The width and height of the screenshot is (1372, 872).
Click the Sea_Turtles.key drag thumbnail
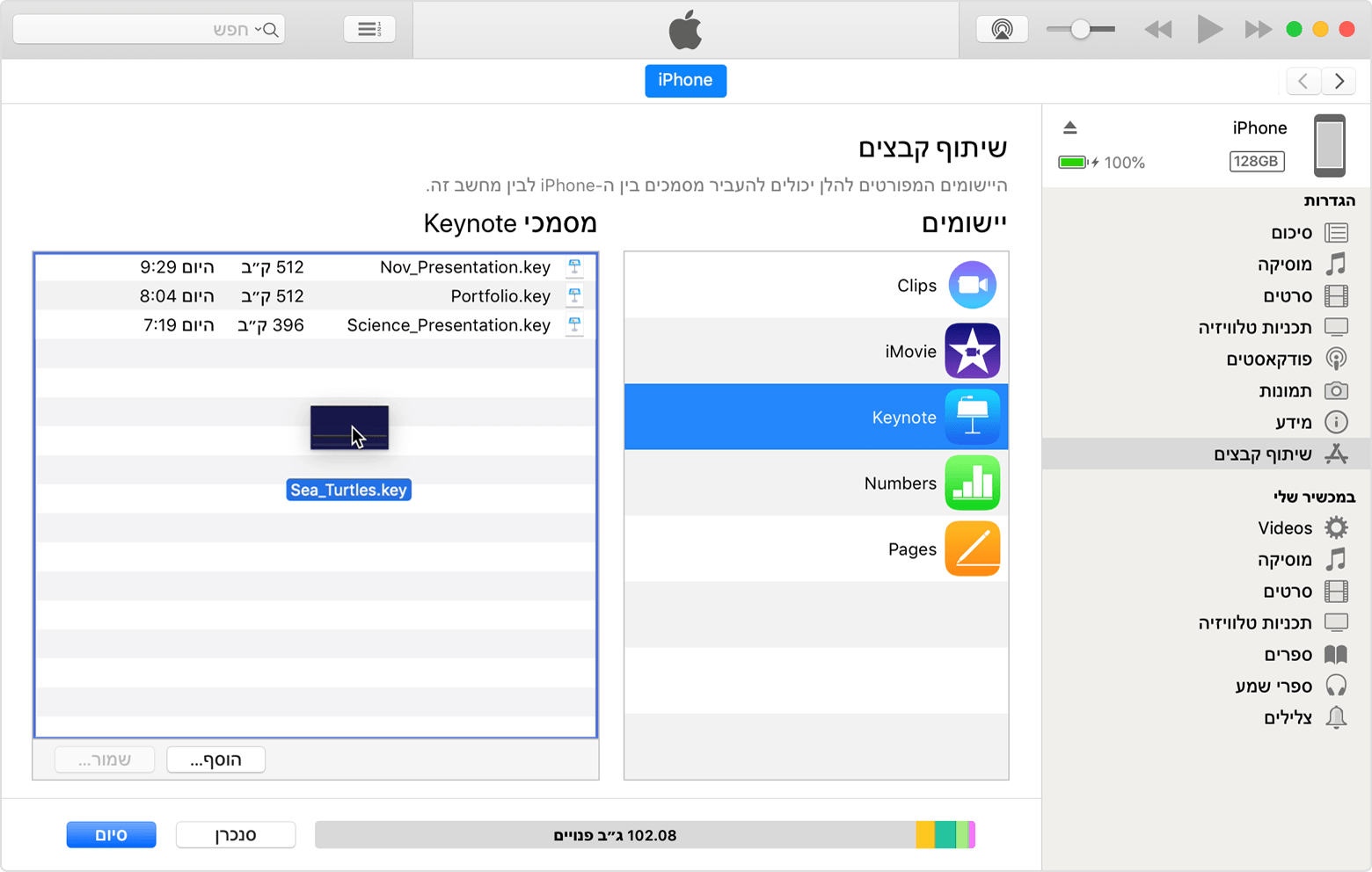pyautogui.click(x=349, y=427)
